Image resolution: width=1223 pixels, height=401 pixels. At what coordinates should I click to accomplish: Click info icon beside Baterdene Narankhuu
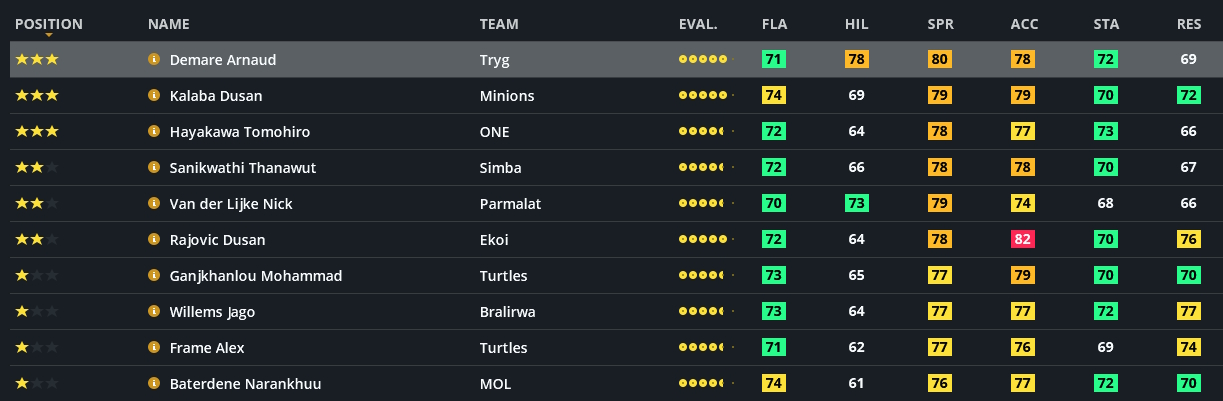pyautogui.click(x=154, y=384)
